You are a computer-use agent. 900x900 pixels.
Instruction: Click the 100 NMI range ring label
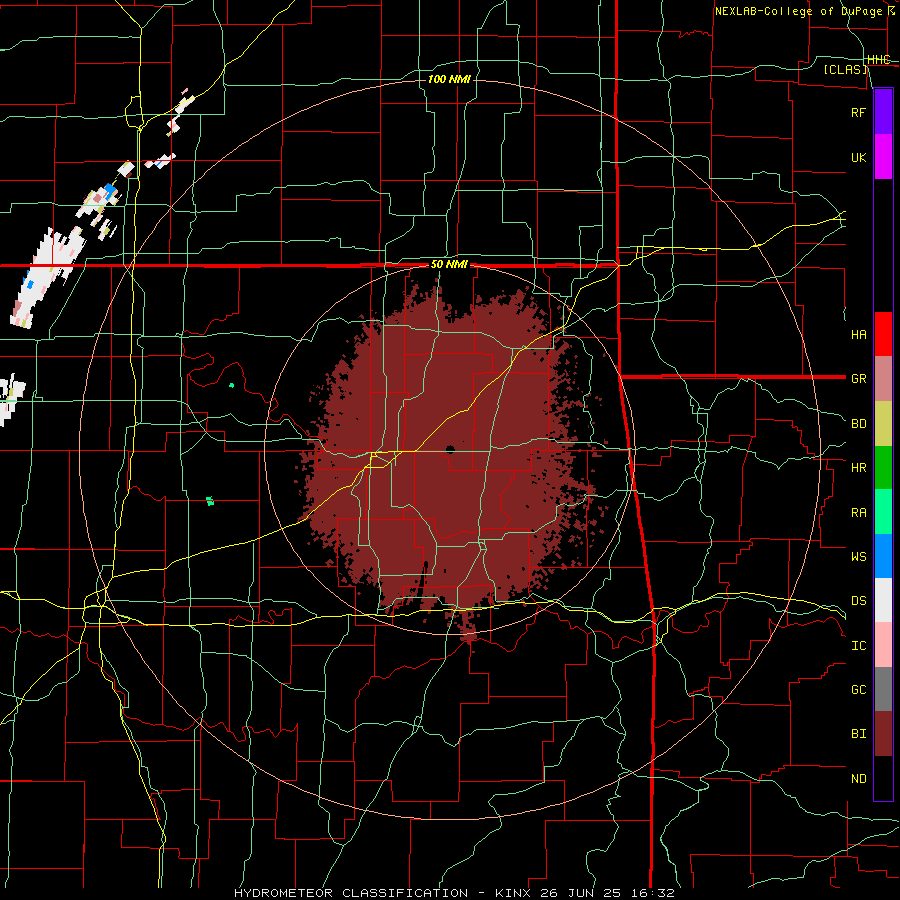(x=449, y=79)
